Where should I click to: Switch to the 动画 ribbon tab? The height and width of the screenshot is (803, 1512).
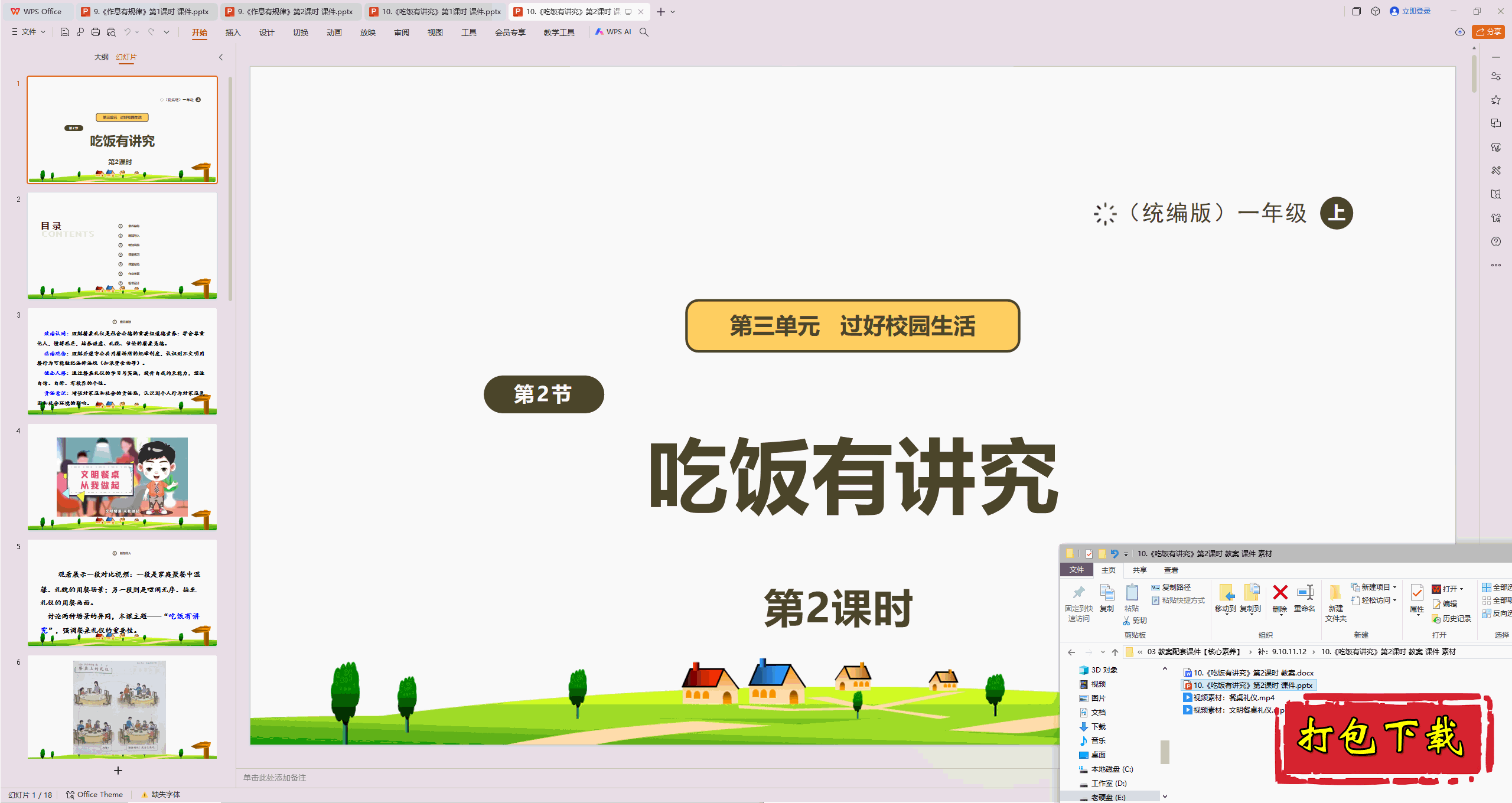coord(334,32)
